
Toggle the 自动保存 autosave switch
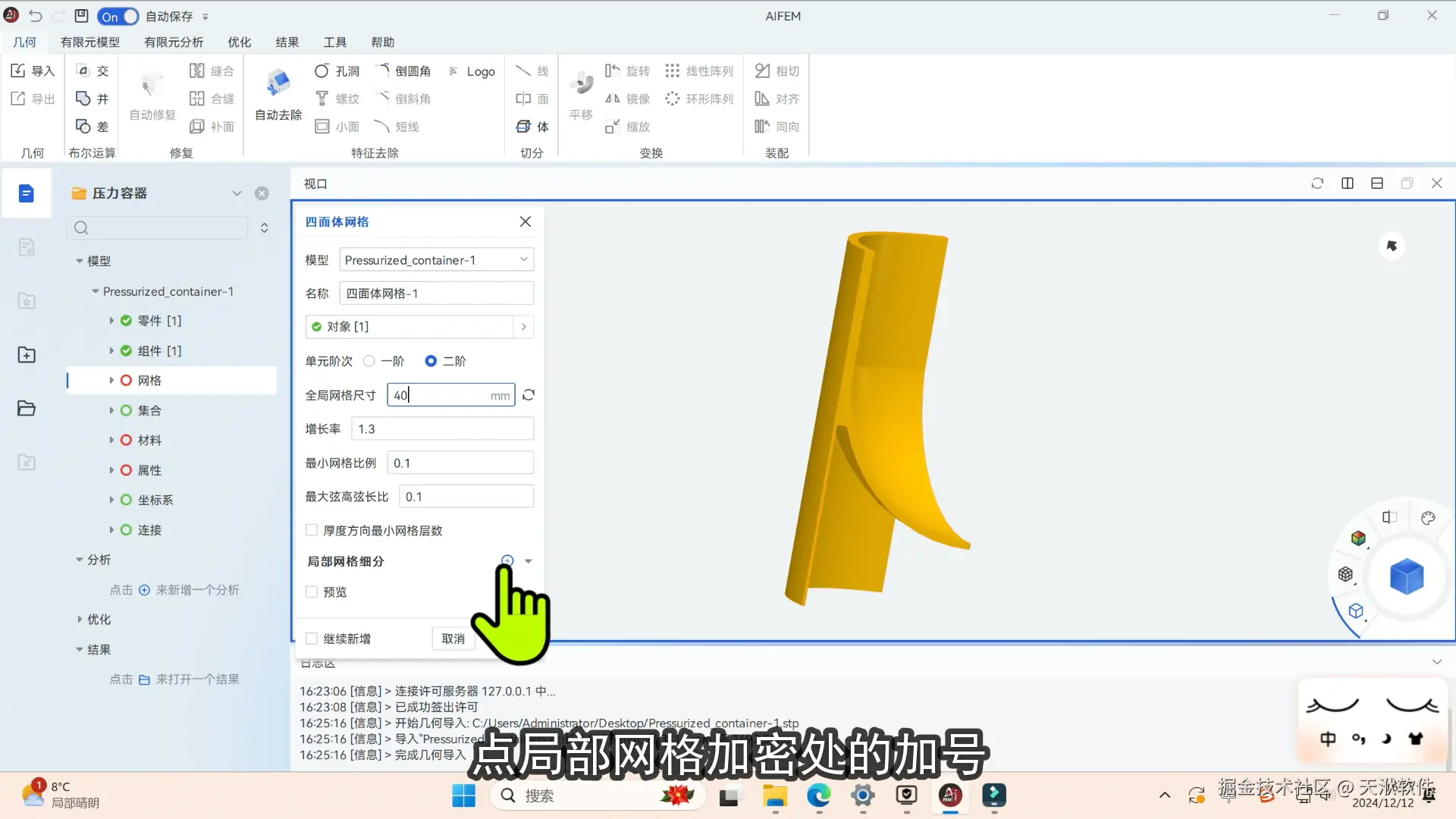point(118,16)
